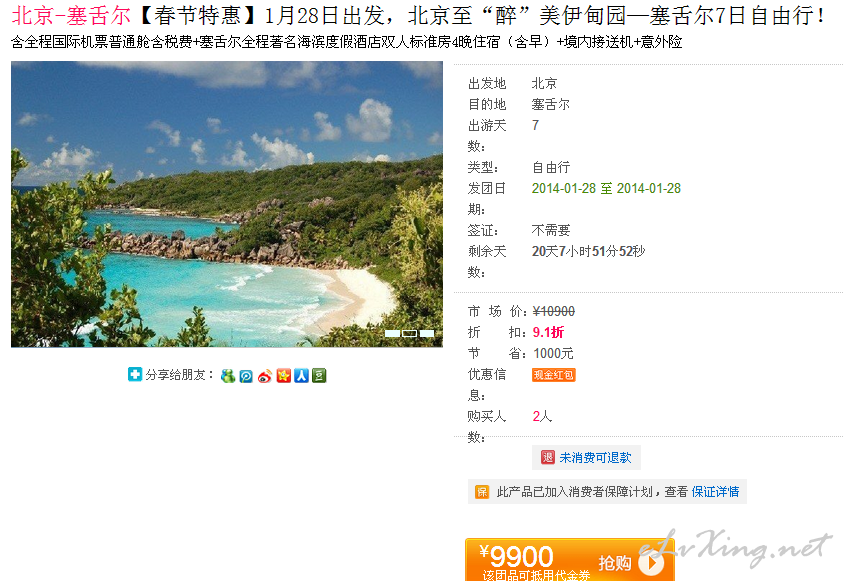Share to Tencent Weibo icon
Viewport: 843px width, 581px height.
click(x=246, y=376)
